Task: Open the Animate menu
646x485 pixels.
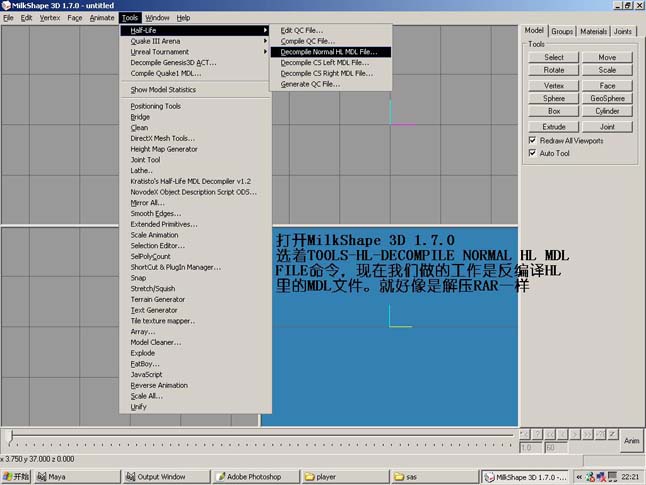Action: coord(102,18)
